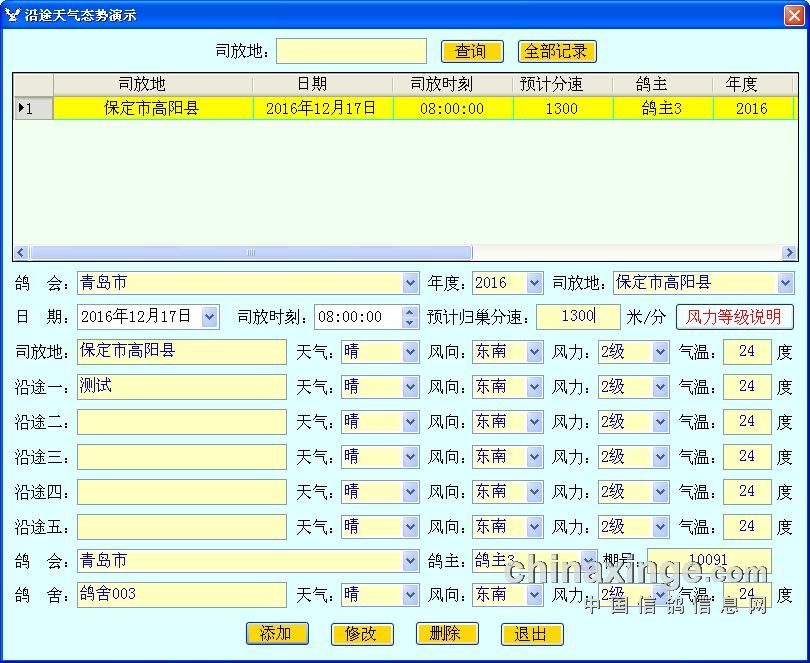Viewport: 810px width, 663px height.
Task: Open the 风力等级说明 explanation
Action: (735, 317)
